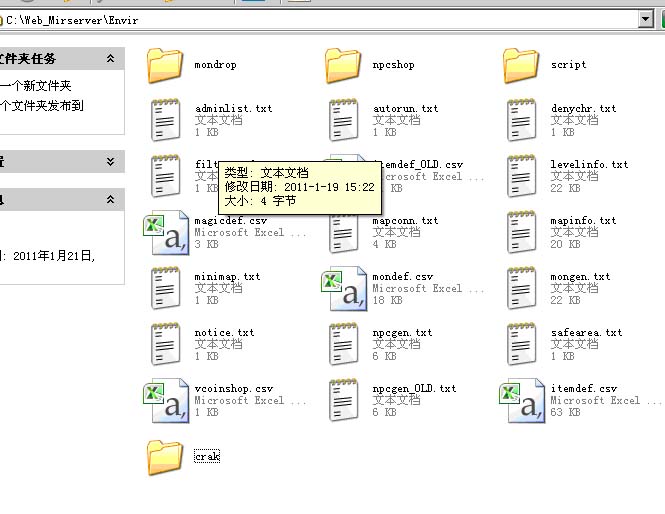Click the levelinfo.txt file icon
Screen dimensions: 665x514
point(522,176)
